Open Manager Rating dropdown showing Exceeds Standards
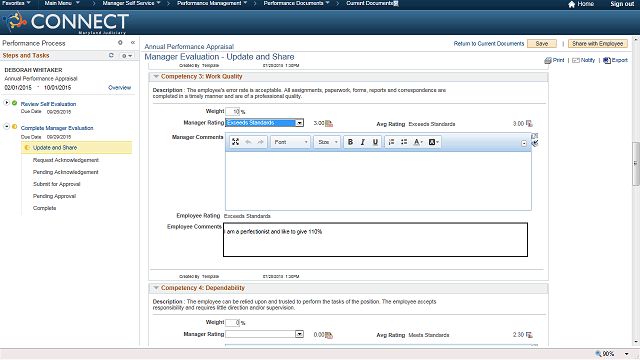The width and height of the screenshot is (640, 360). [264, 123]
